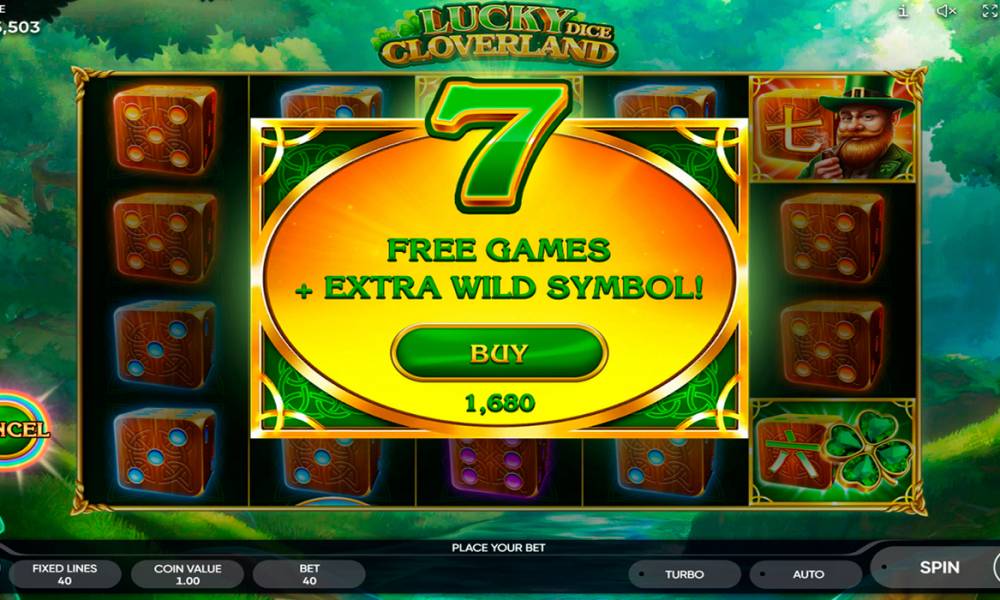Enable AUTO spin toggle
This screenshot has width=1000, height=600.
point(807,574)
